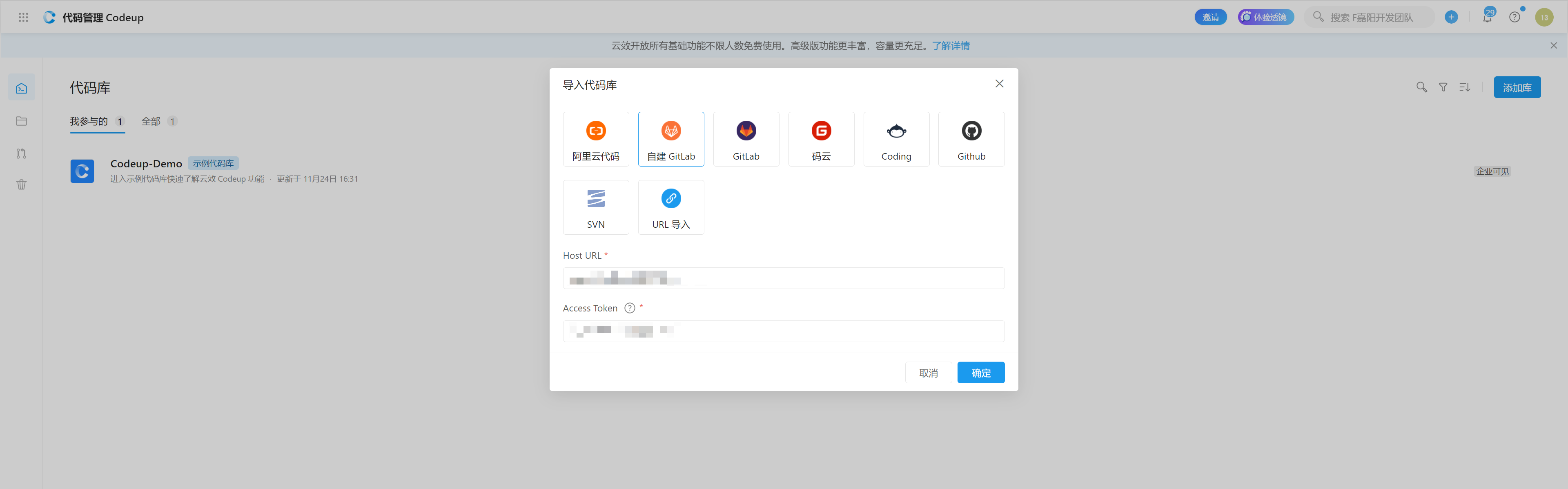Close the import repository (导入代码库) dialog

(999, 84)
